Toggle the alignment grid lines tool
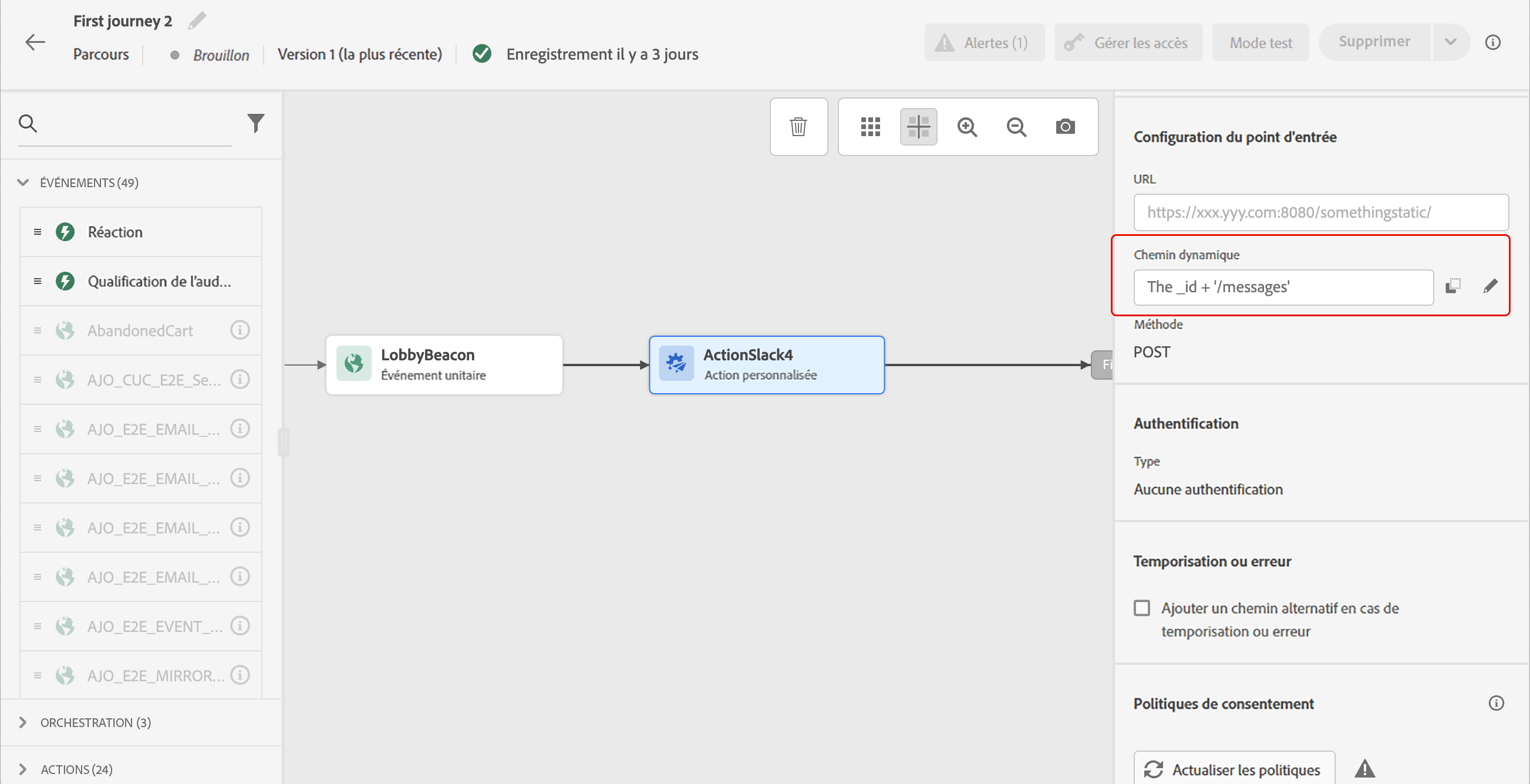The width and height of the screenshot is (1530, 784). [x=918, y=126]
